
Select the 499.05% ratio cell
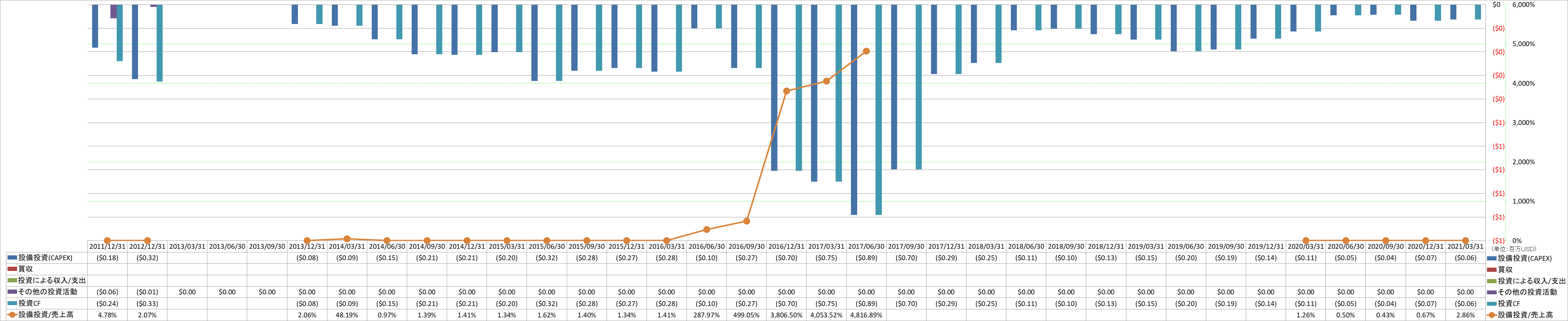point(746,315)
